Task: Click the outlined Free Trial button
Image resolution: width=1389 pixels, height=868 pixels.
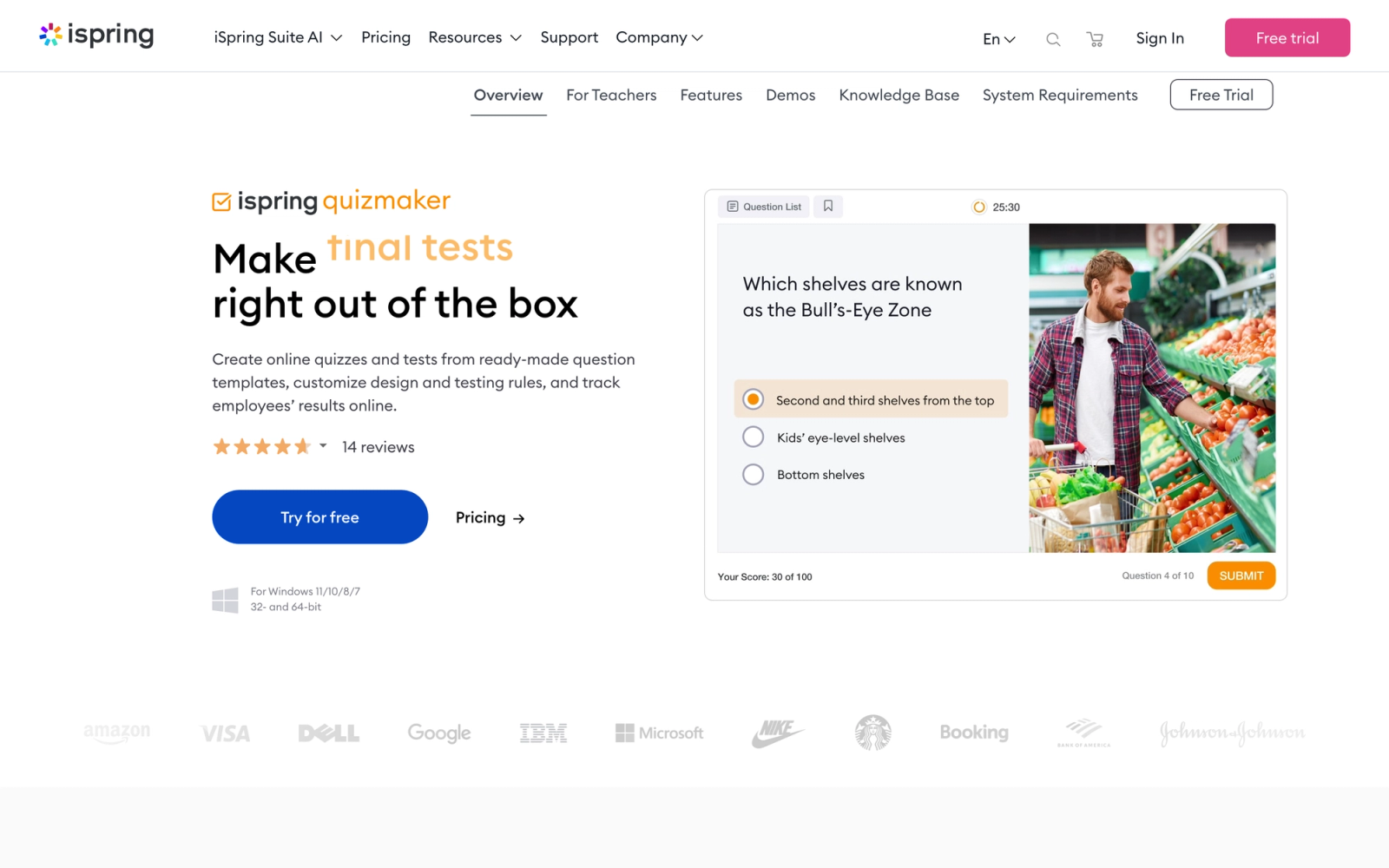Action: [1221, 95]
